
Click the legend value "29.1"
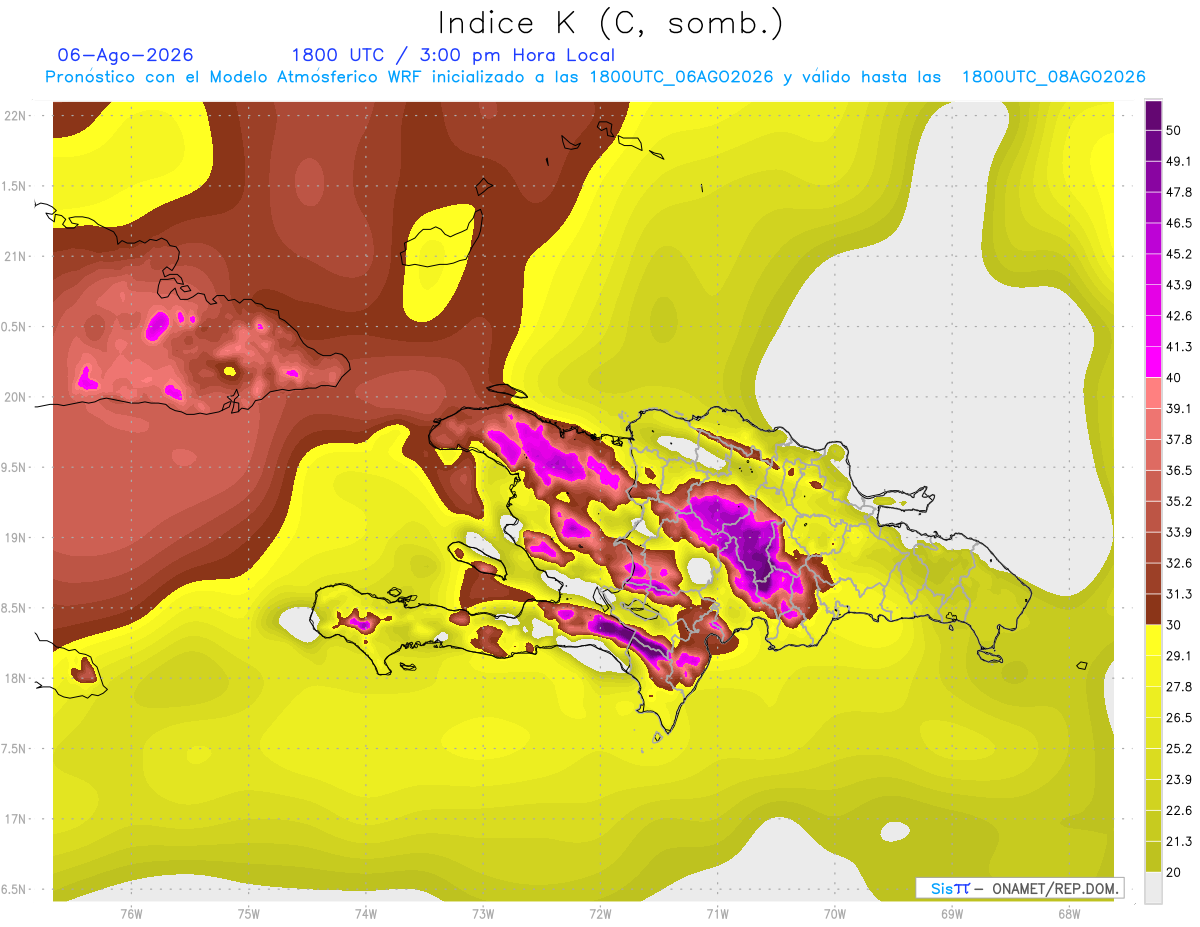pyautogui.click(x=1178, y=656)
